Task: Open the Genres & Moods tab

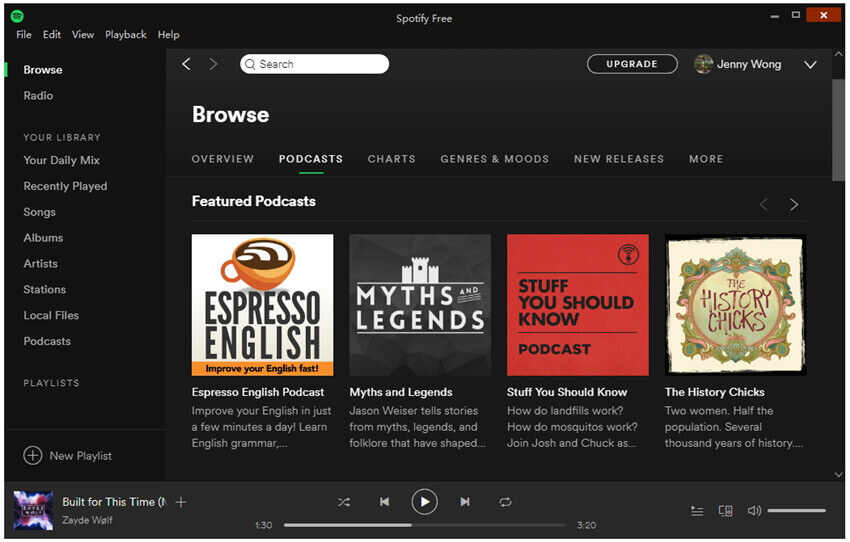Action: 494,159
